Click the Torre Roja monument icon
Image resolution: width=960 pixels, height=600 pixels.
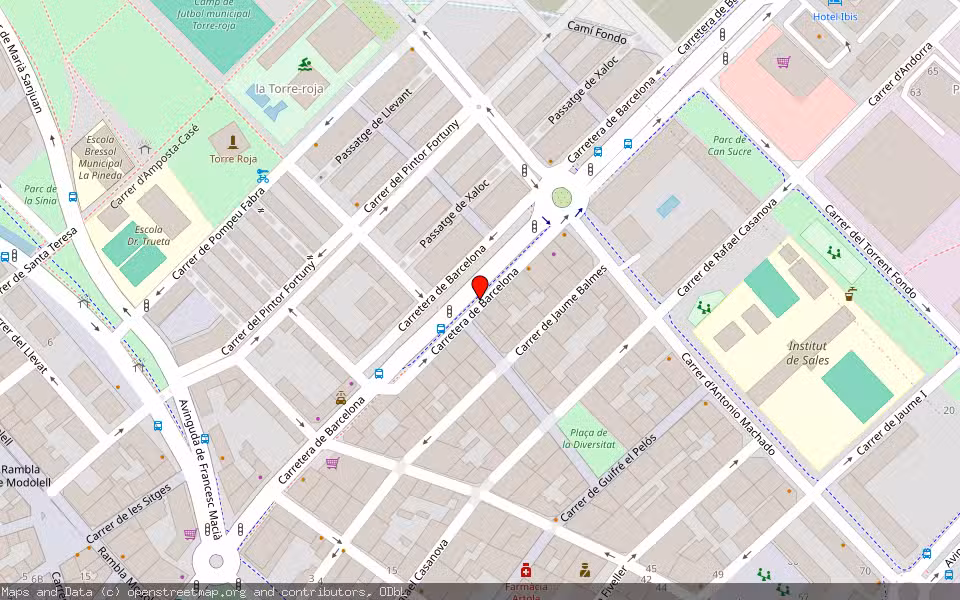[x=232, y=140]
